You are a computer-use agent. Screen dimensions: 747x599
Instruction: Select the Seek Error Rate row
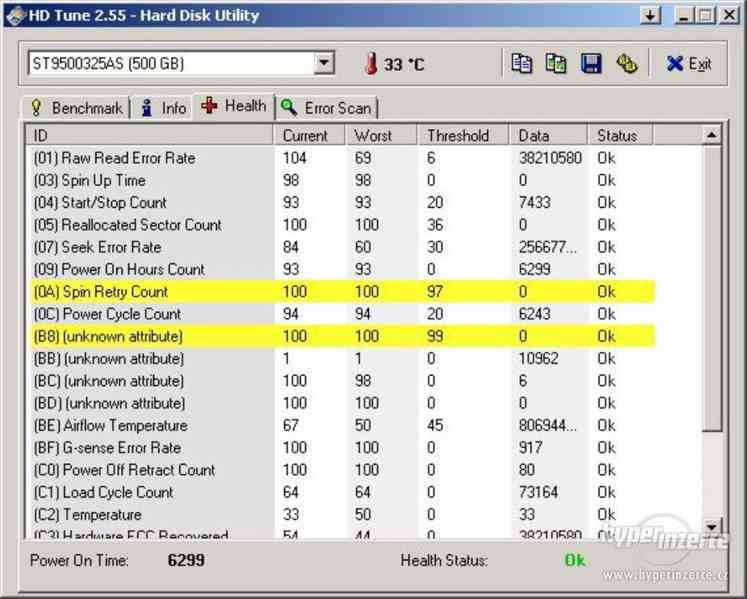coord(341,247)
